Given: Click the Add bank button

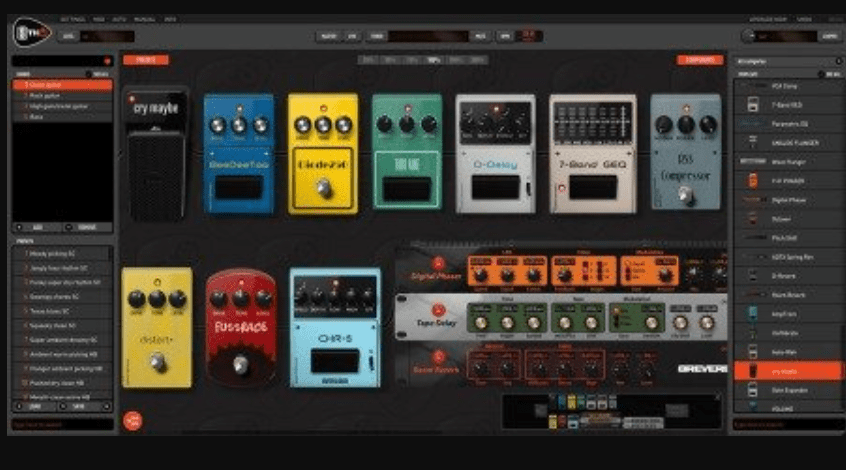Looking at the screenshot, I should coord(37,227).
